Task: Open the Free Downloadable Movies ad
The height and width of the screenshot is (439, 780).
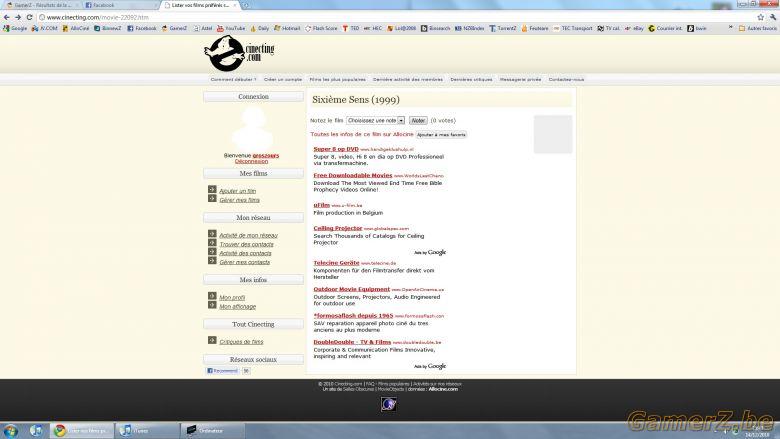Action: pos(353,176)
